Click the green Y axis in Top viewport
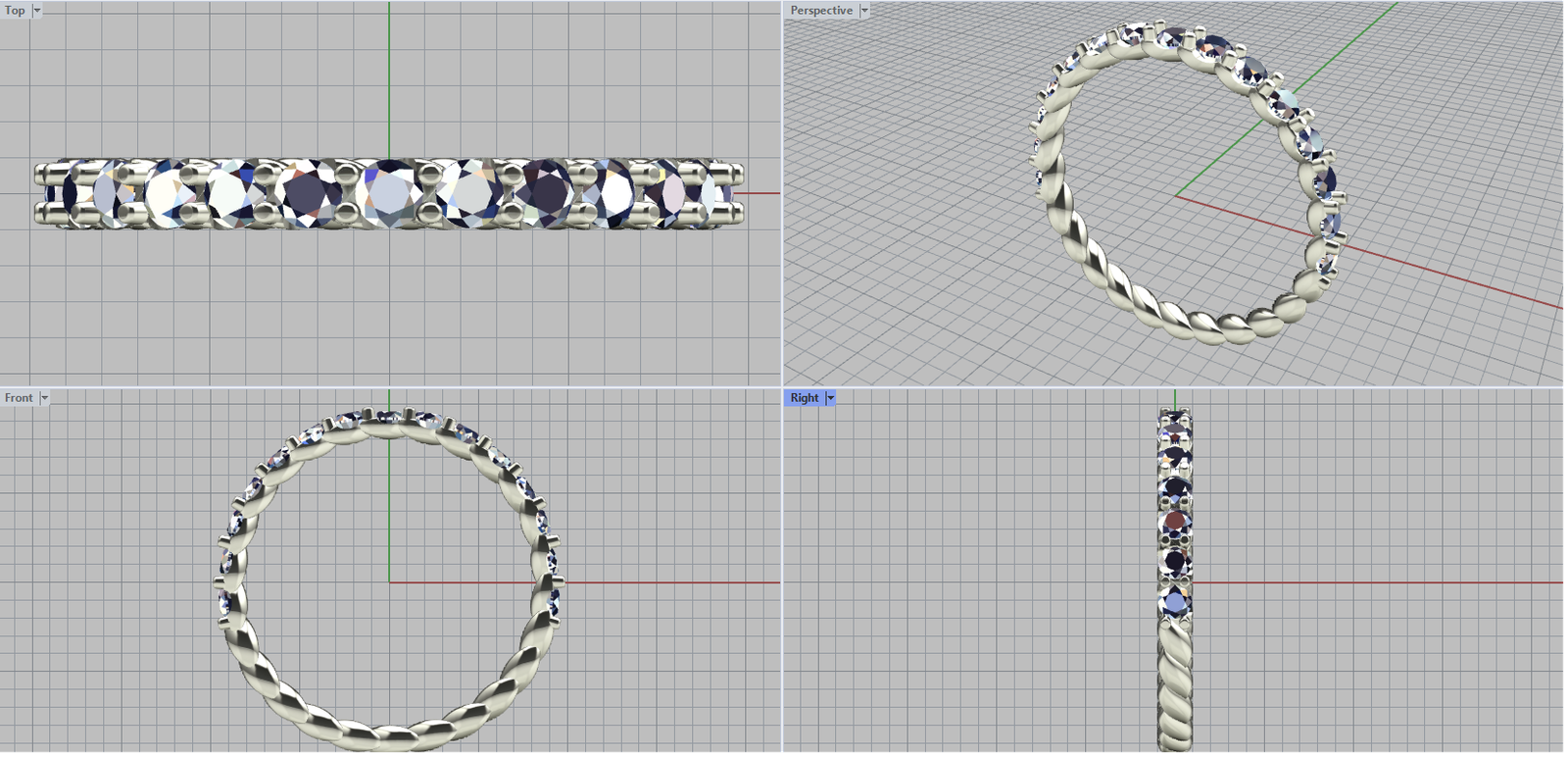1568x757 pixels. pos(389,78)
